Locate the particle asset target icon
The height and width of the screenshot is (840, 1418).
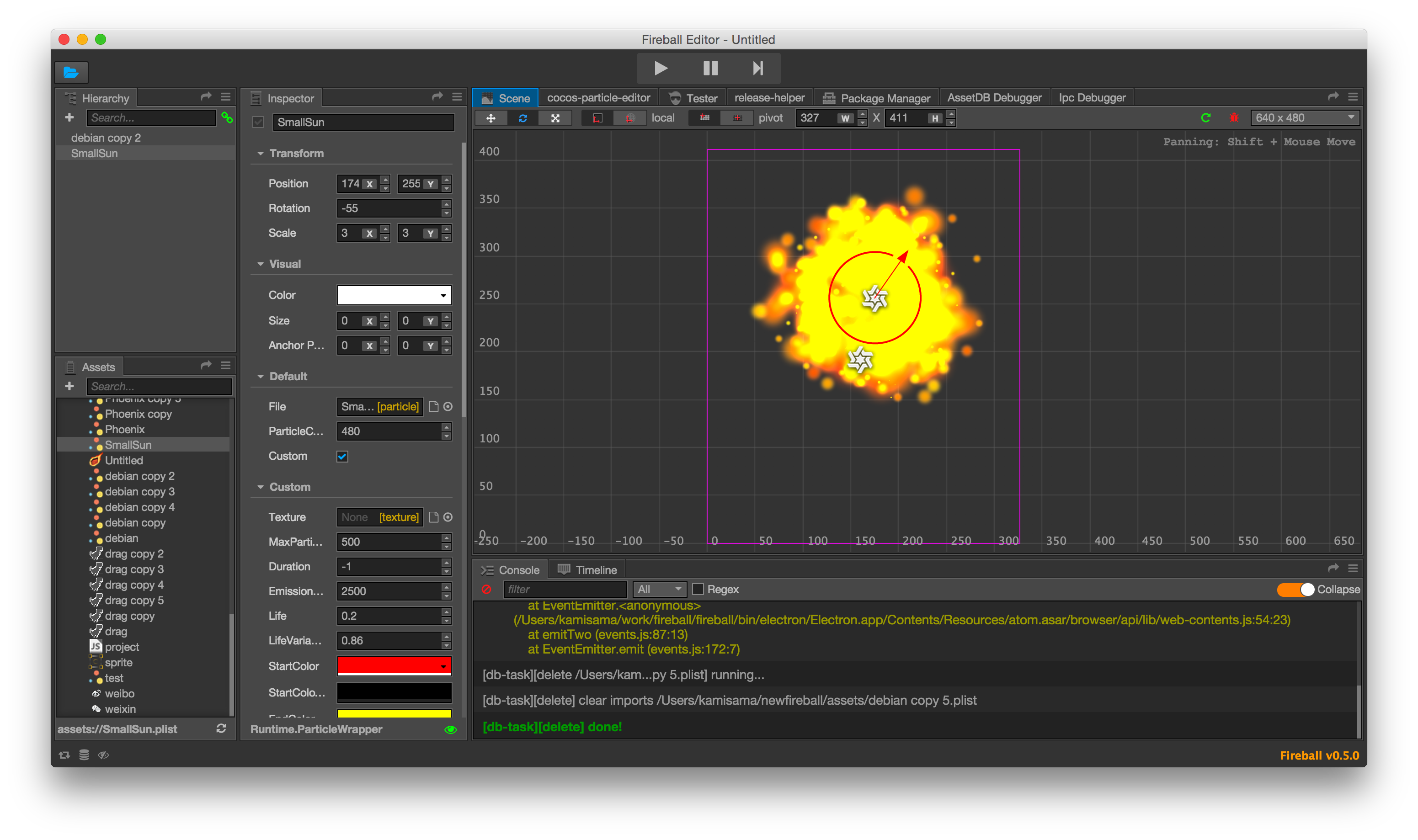[448, 406]
